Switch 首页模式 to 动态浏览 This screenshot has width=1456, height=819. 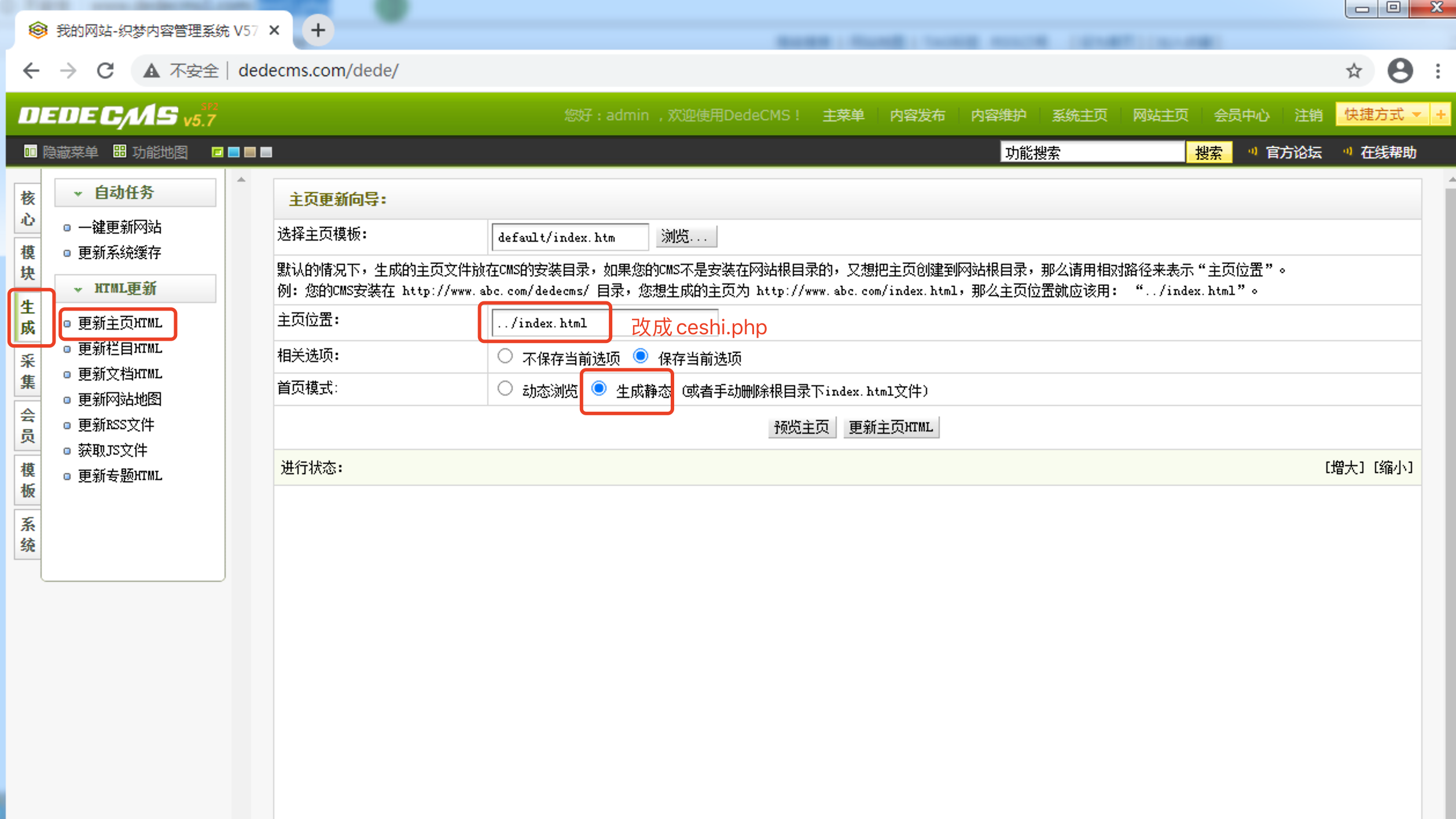[x=505, y=388]
